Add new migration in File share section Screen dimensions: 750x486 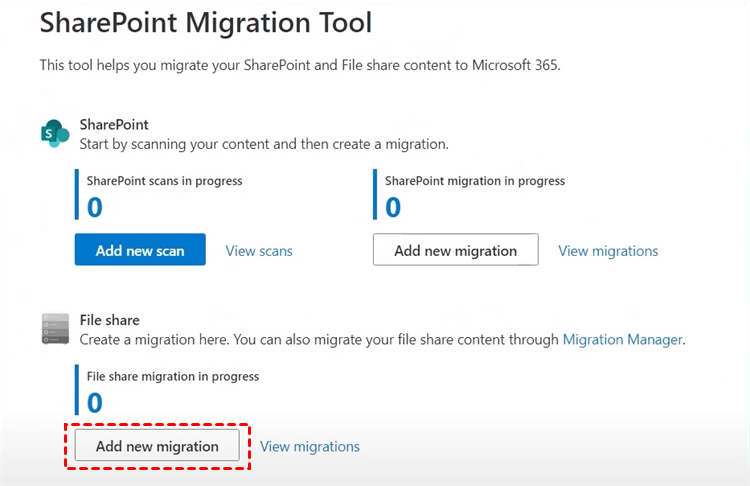[x=157, y=446]
